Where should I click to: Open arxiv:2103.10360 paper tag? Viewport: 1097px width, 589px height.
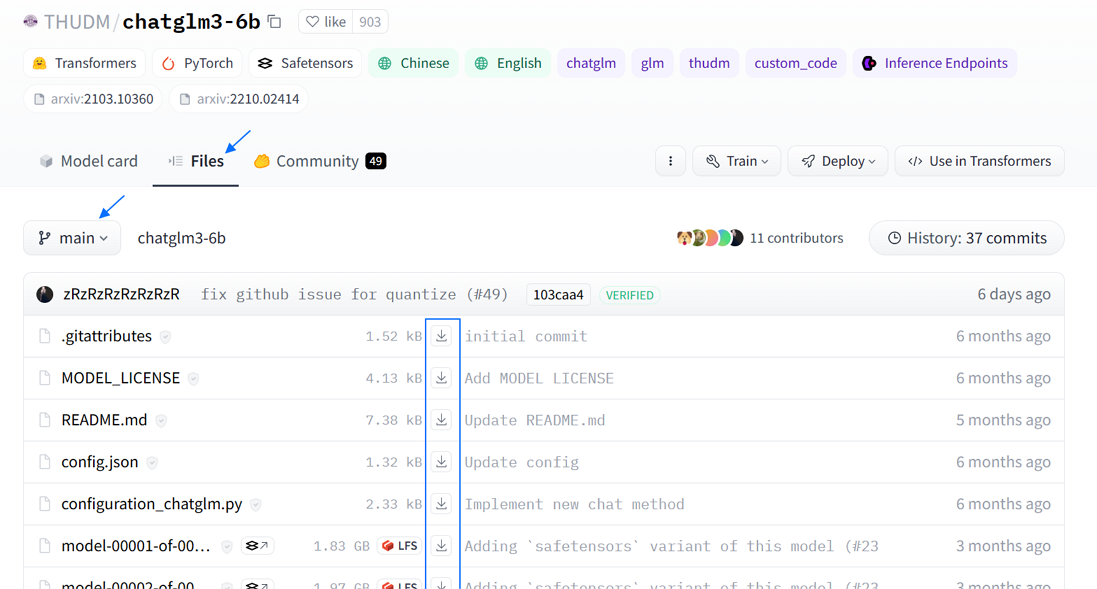tap(93, 99)
